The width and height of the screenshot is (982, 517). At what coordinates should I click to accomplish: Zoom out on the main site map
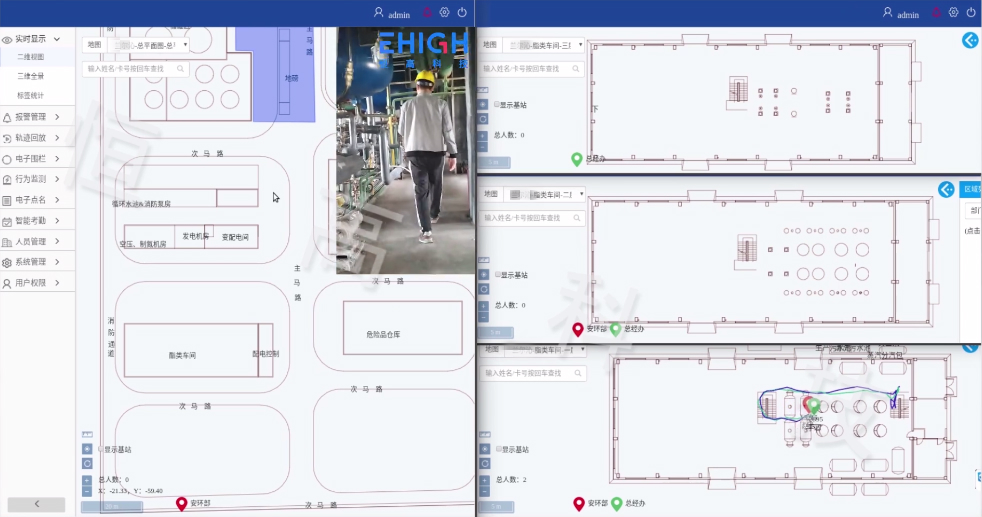[x=87, y=491]
